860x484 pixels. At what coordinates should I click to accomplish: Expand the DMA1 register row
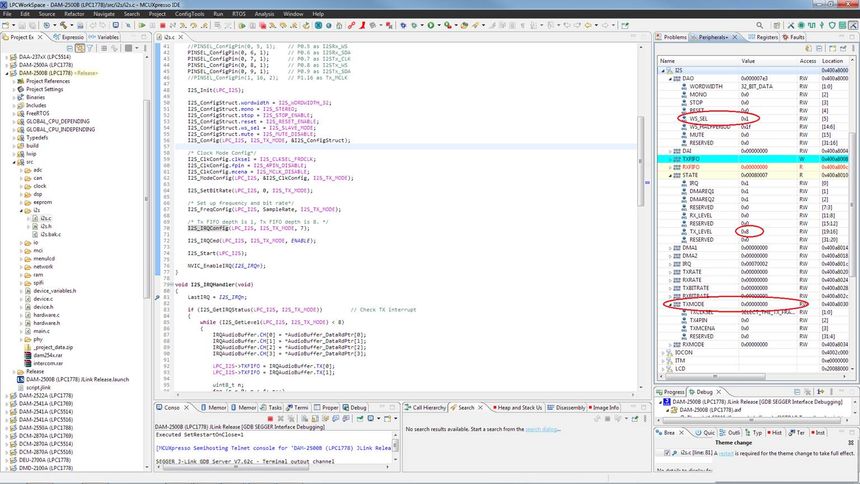coord(670,247)
